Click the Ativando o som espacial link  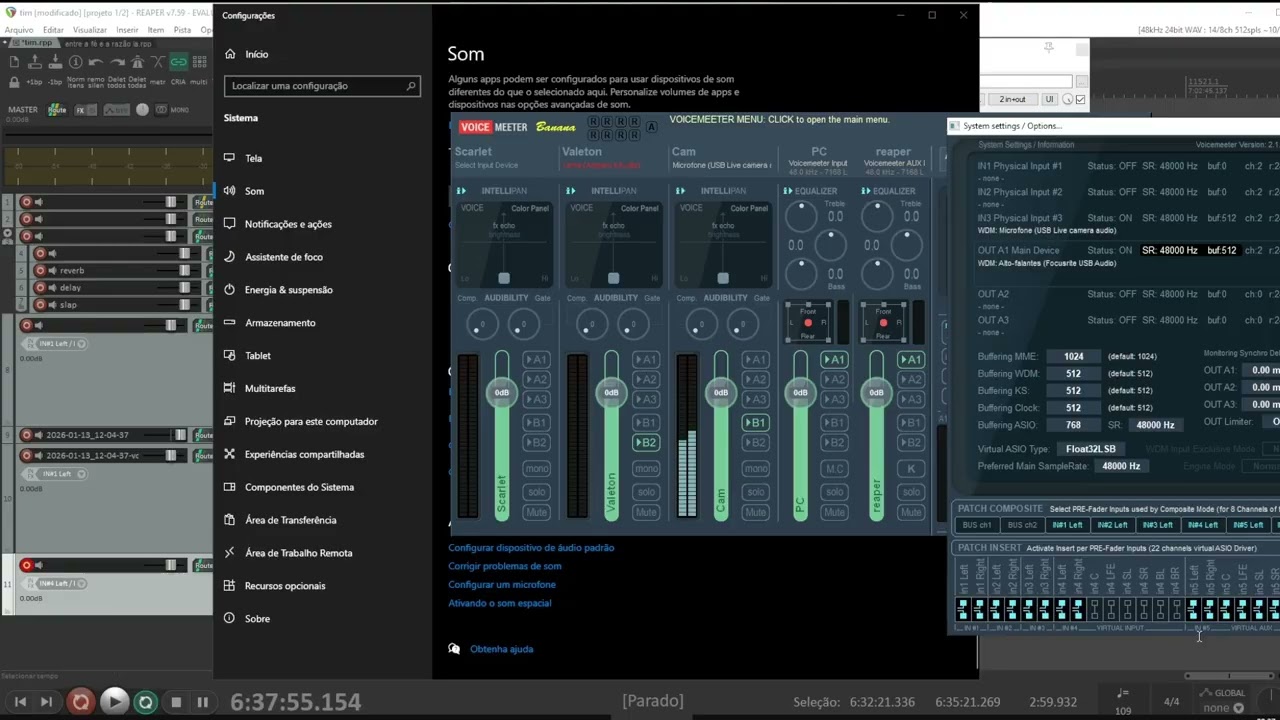(500, 603)
